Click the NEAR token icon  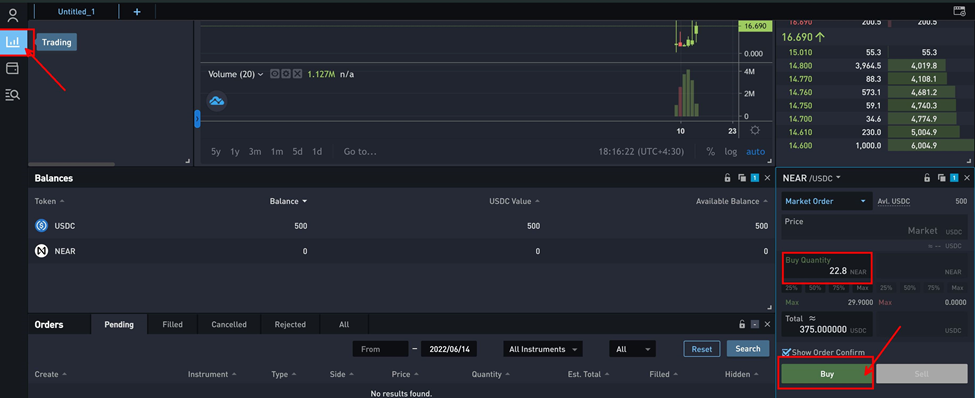pos(42,251)
